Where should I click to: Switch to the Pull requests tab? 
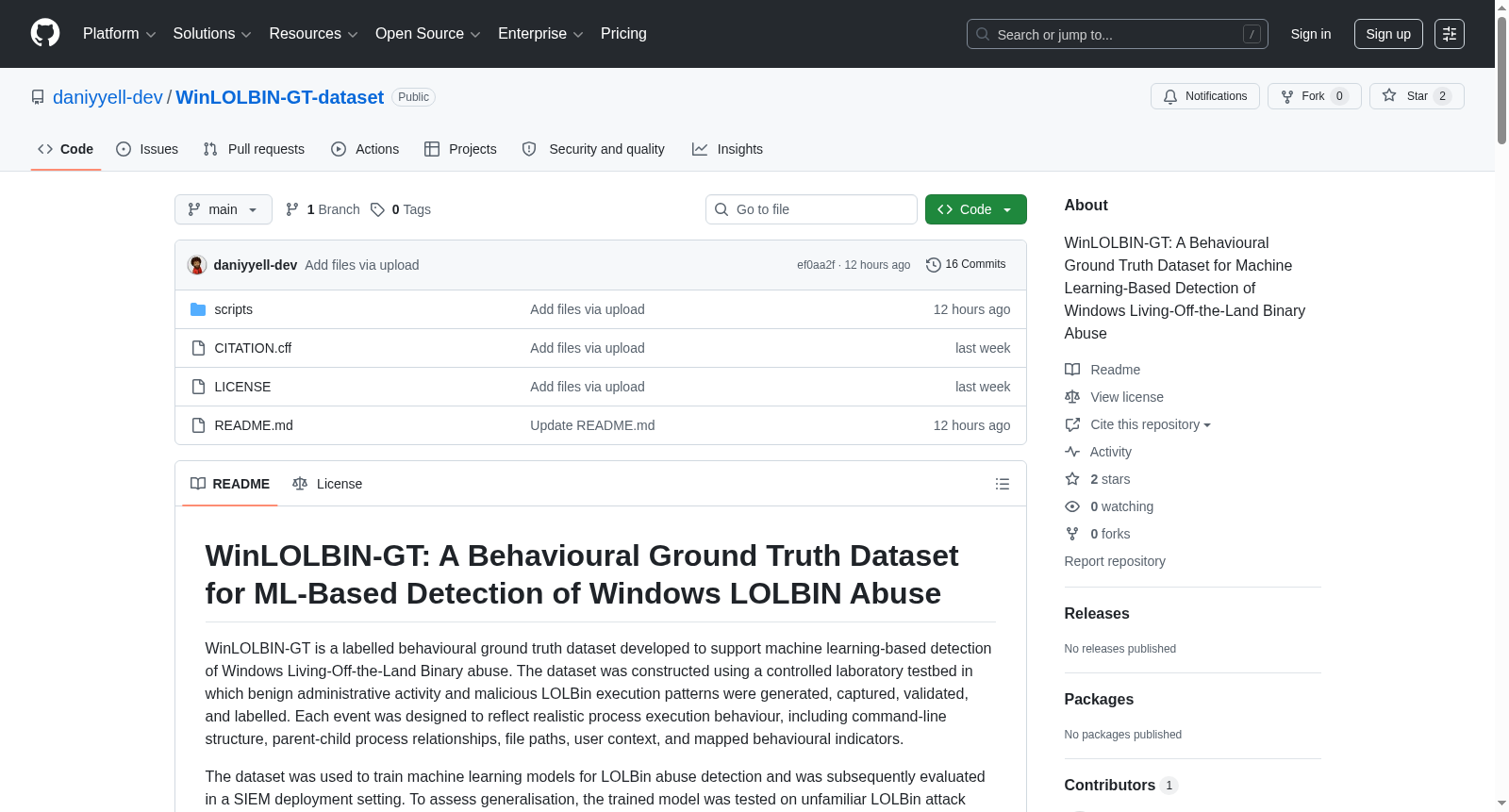click(254, 149)
